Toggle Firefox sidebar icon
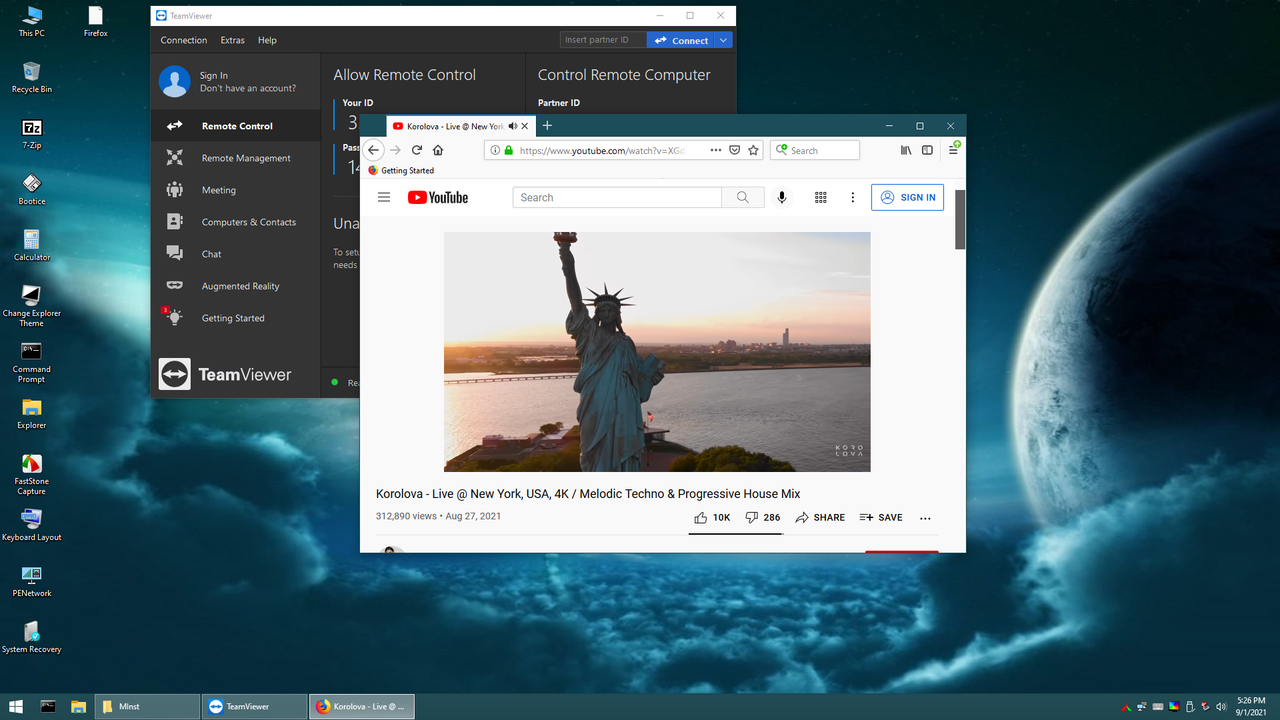Screen dimensions: 1280x720 [927, 150]
